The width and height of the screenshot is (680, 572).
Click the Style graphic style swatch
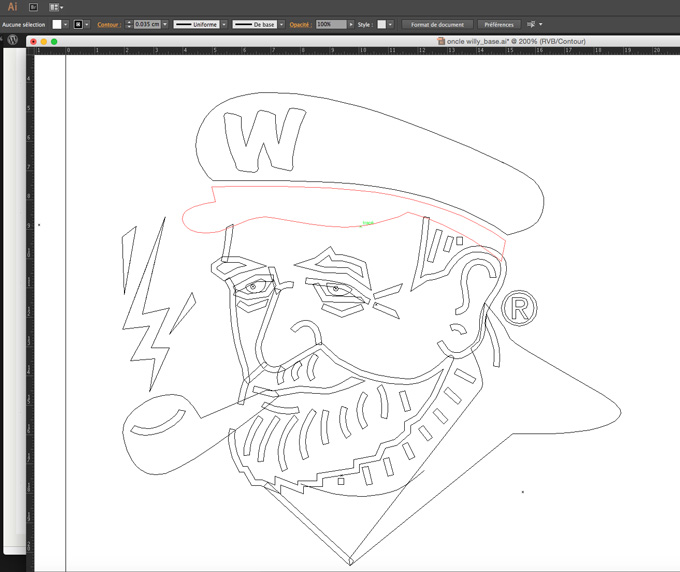click(x=382, y=24)
